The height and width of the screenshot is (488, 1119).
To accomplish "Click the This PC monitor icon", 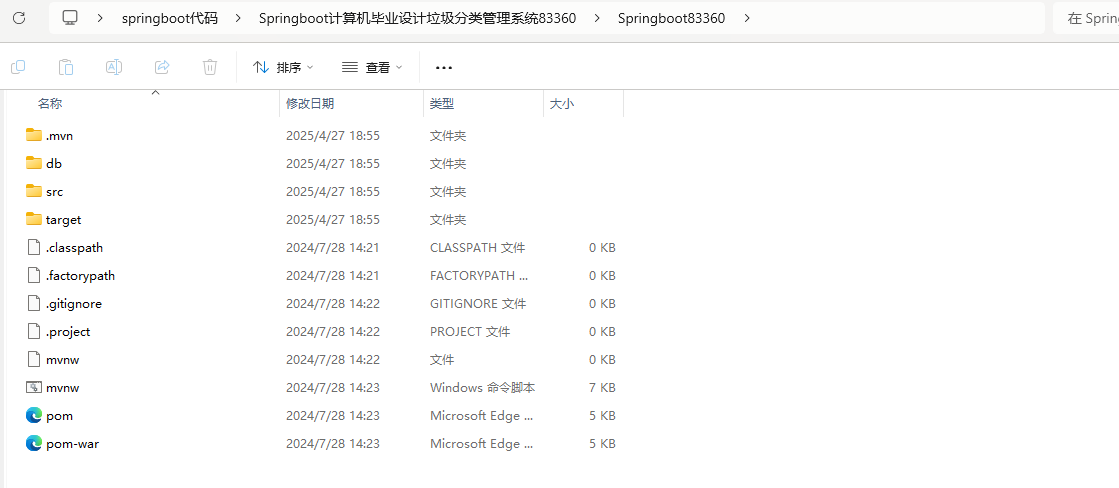I will click(70, 18).
